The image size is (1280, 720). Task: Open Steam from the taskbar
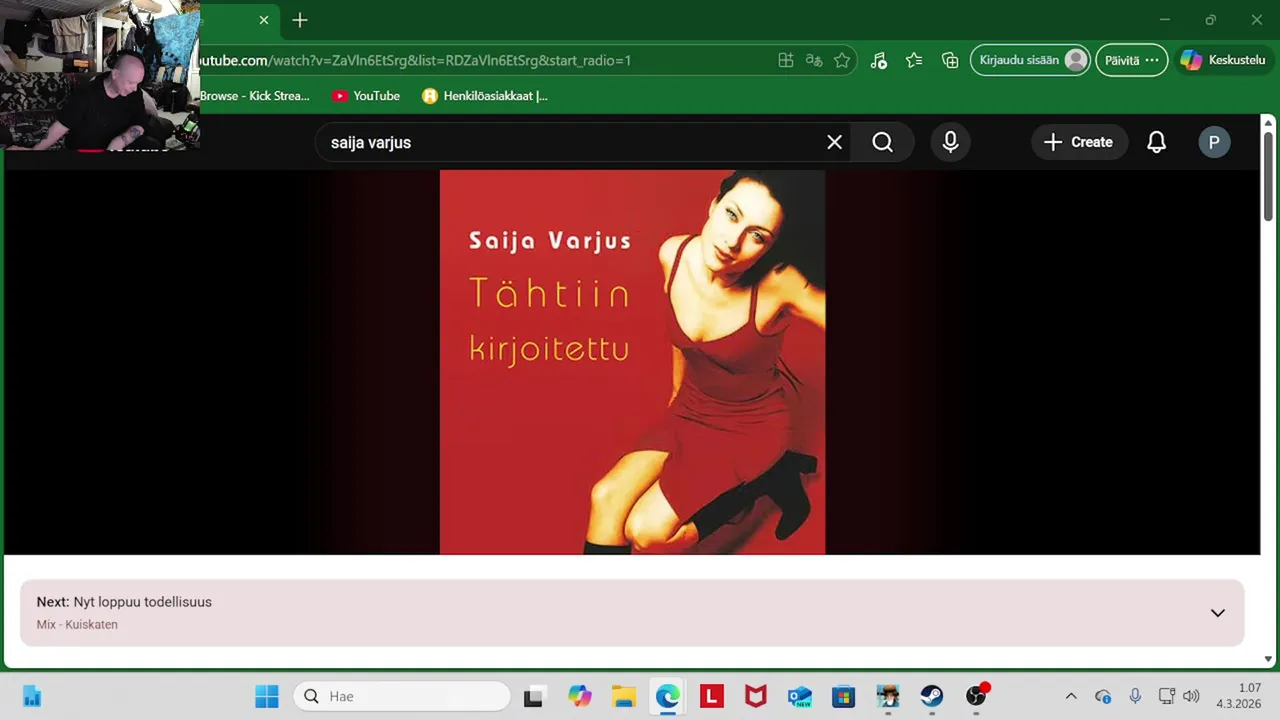coord(932,696)
